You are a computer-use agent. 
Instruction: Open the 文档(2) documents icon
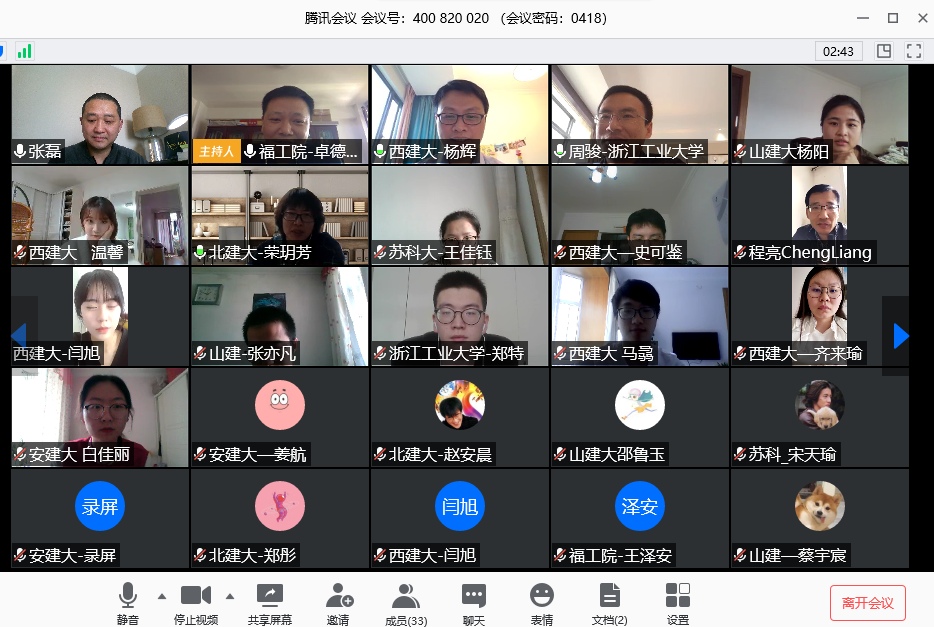pyautogui.click(x=609, y=603)
